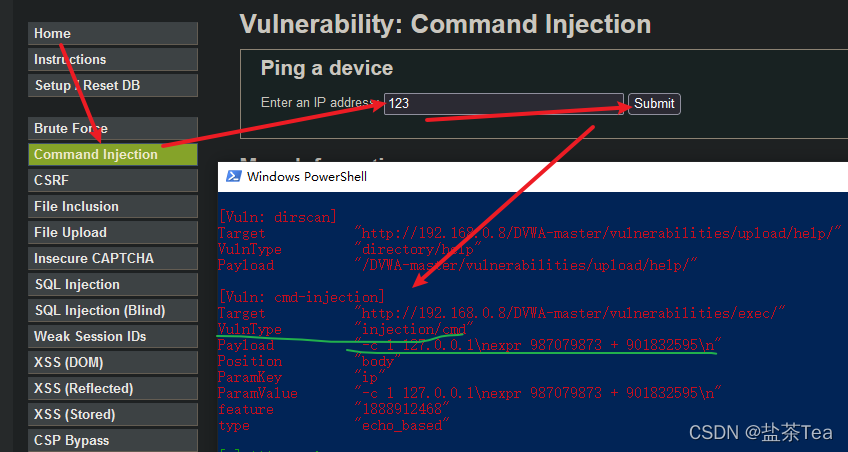
Task: Open the CSRF vulnerability page
Action: point(113,181)
